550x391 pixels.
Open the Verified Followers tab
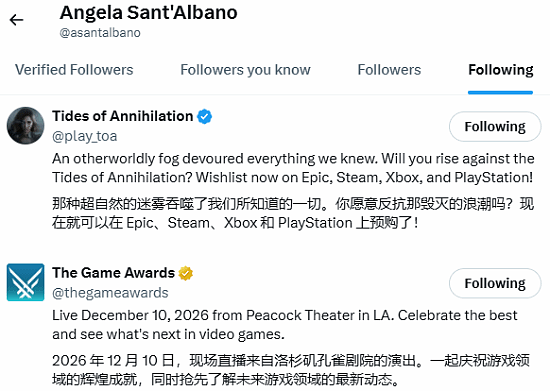tap(74, 70)
